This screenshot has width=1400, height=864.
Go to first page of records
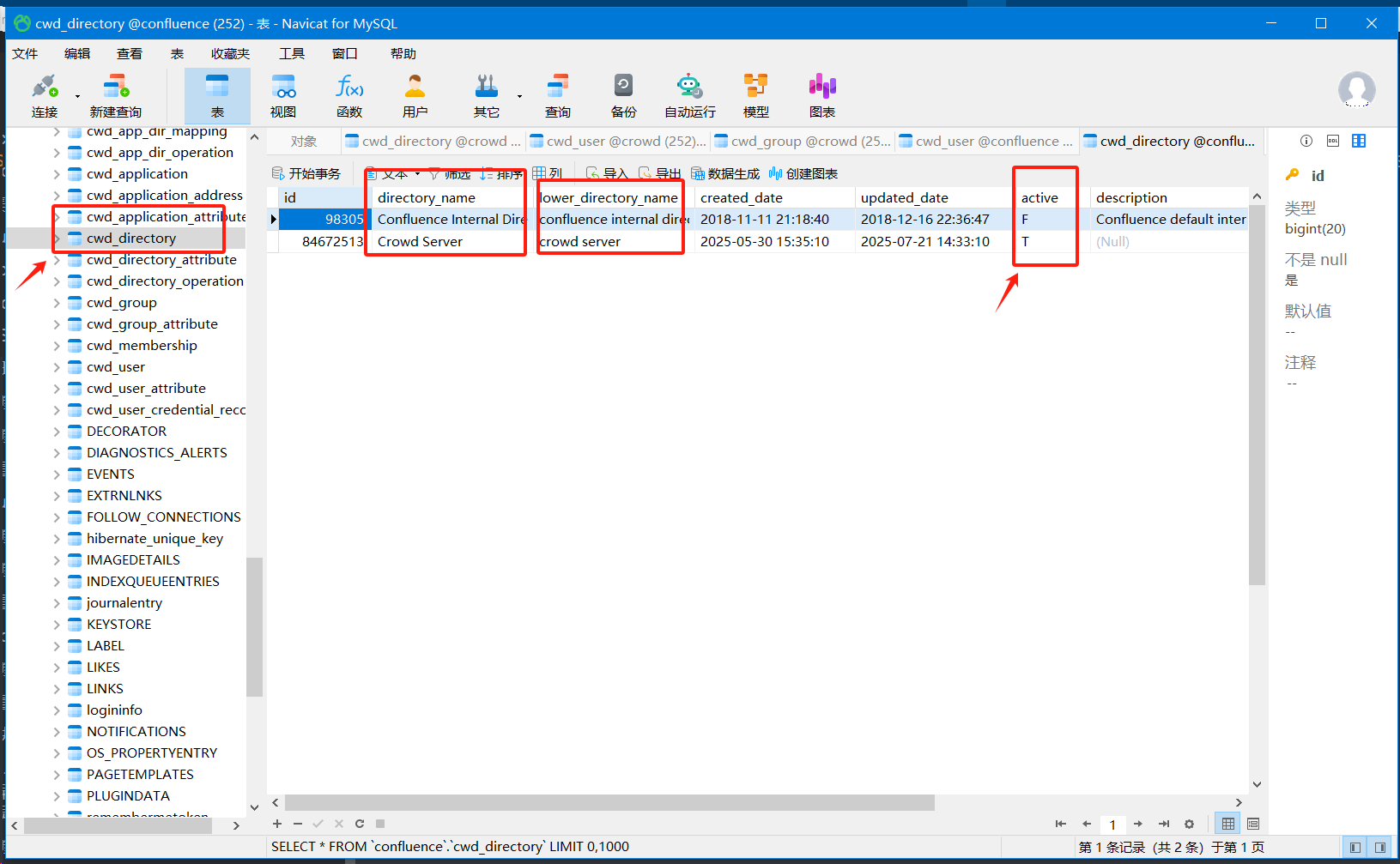pos(1061,824)
